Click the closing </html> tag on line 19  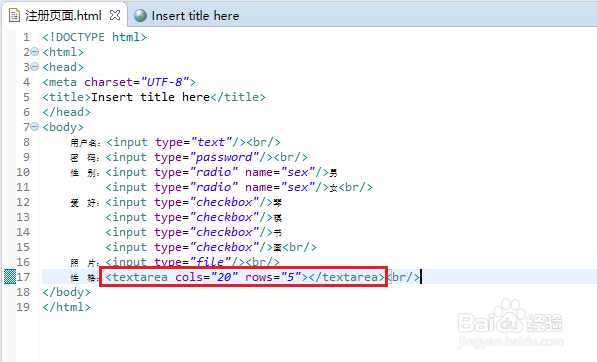pyautogui.click(x=67, y=307)
